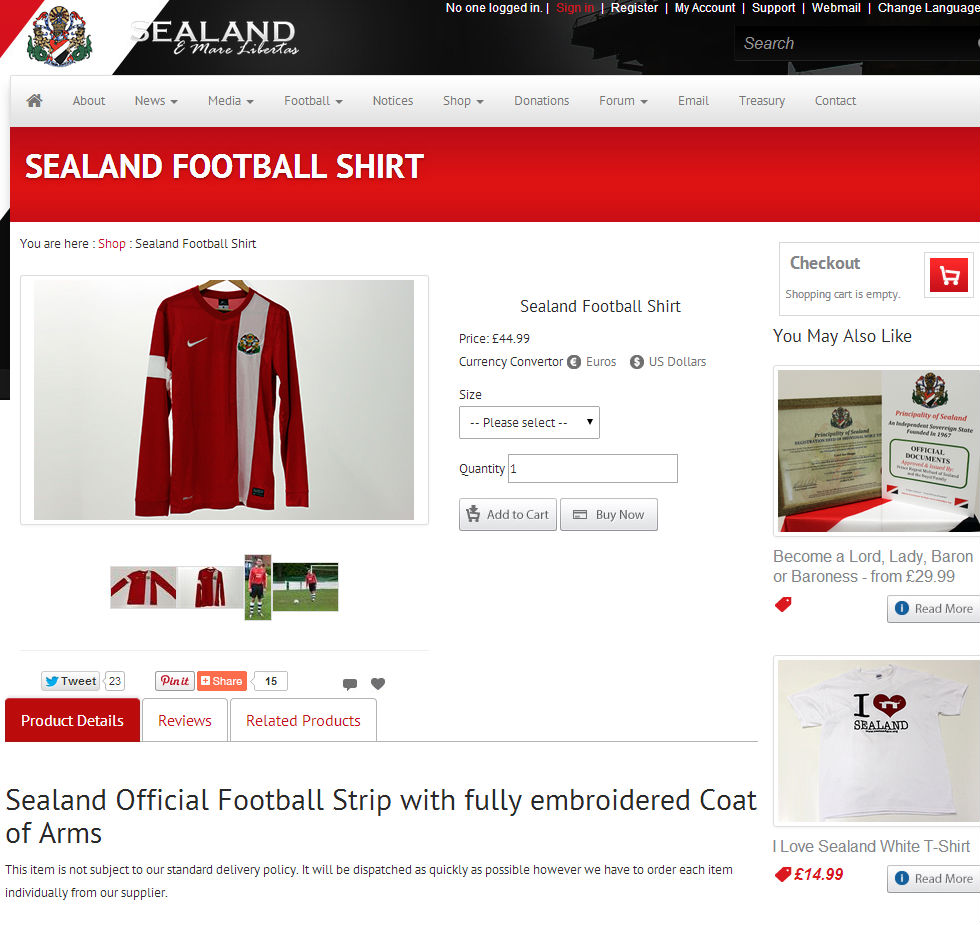Expand the Shop navigation dropdown
980x925 pixels.
tap(463, 101)
